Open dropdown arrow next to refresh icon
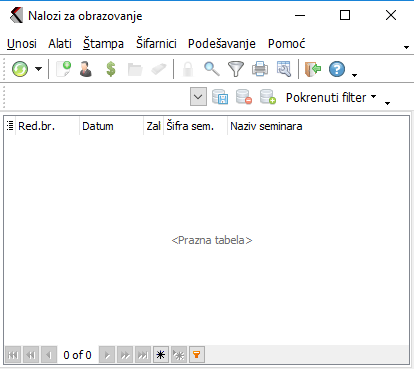 click(39, 69)
